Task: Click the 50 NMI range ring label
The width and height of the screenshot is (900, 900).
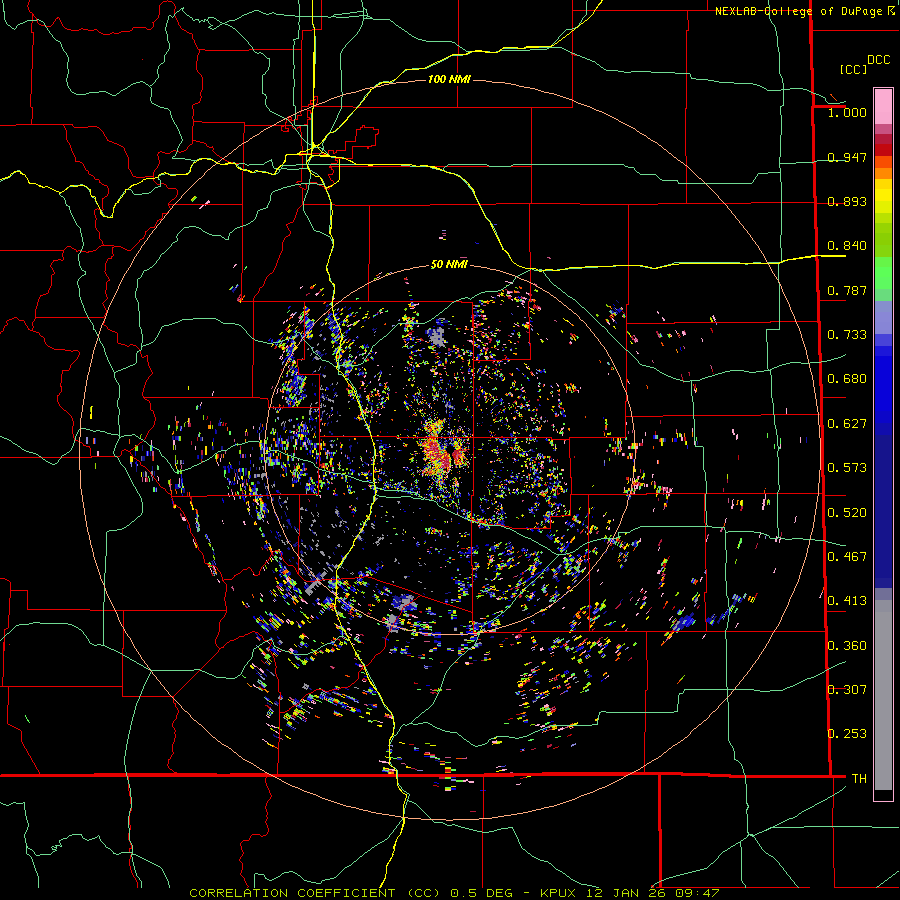Action: tap(449, 265)
